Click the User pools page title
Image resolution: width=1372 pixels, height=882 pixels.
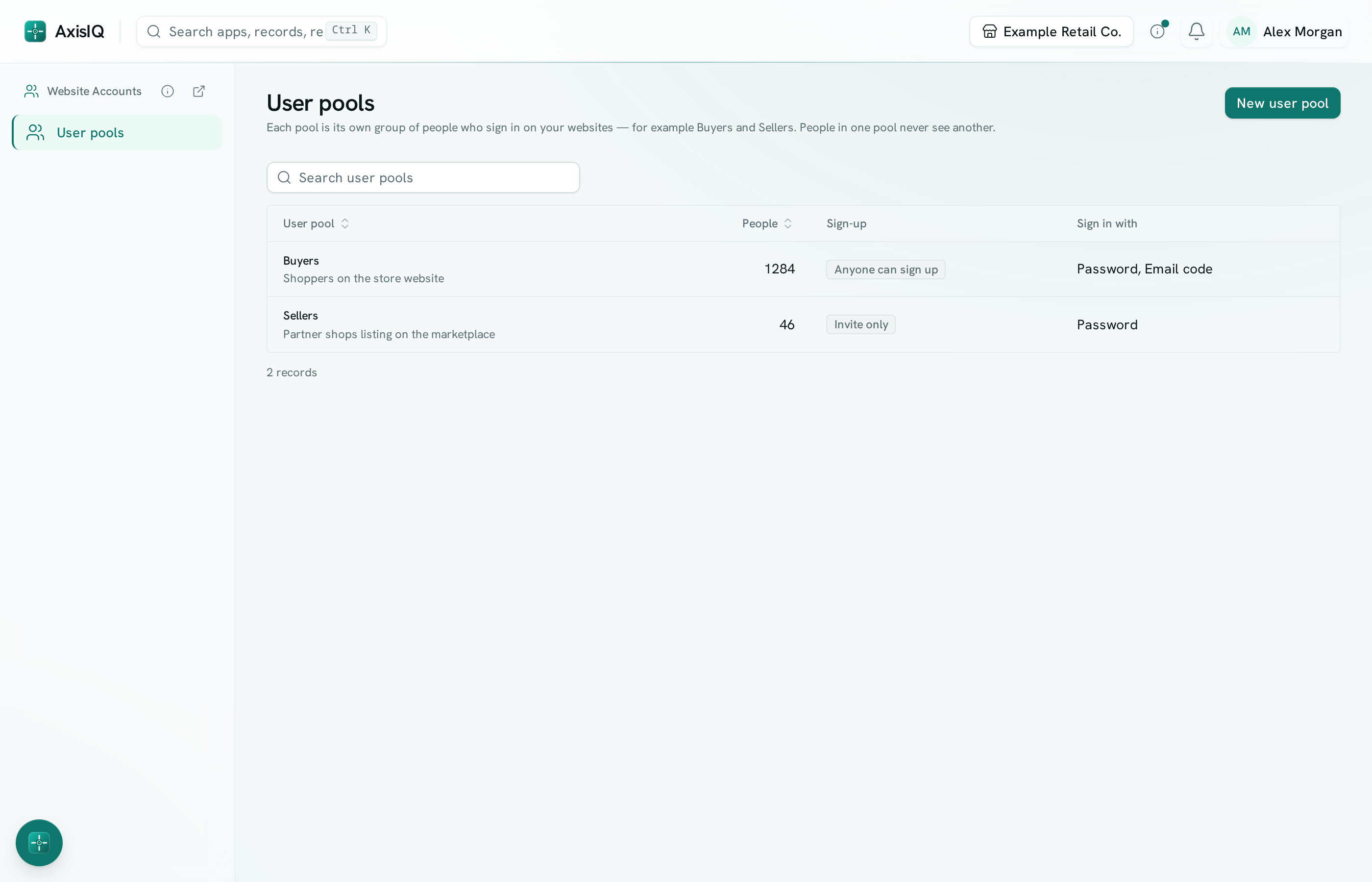[x=320, y=103]
